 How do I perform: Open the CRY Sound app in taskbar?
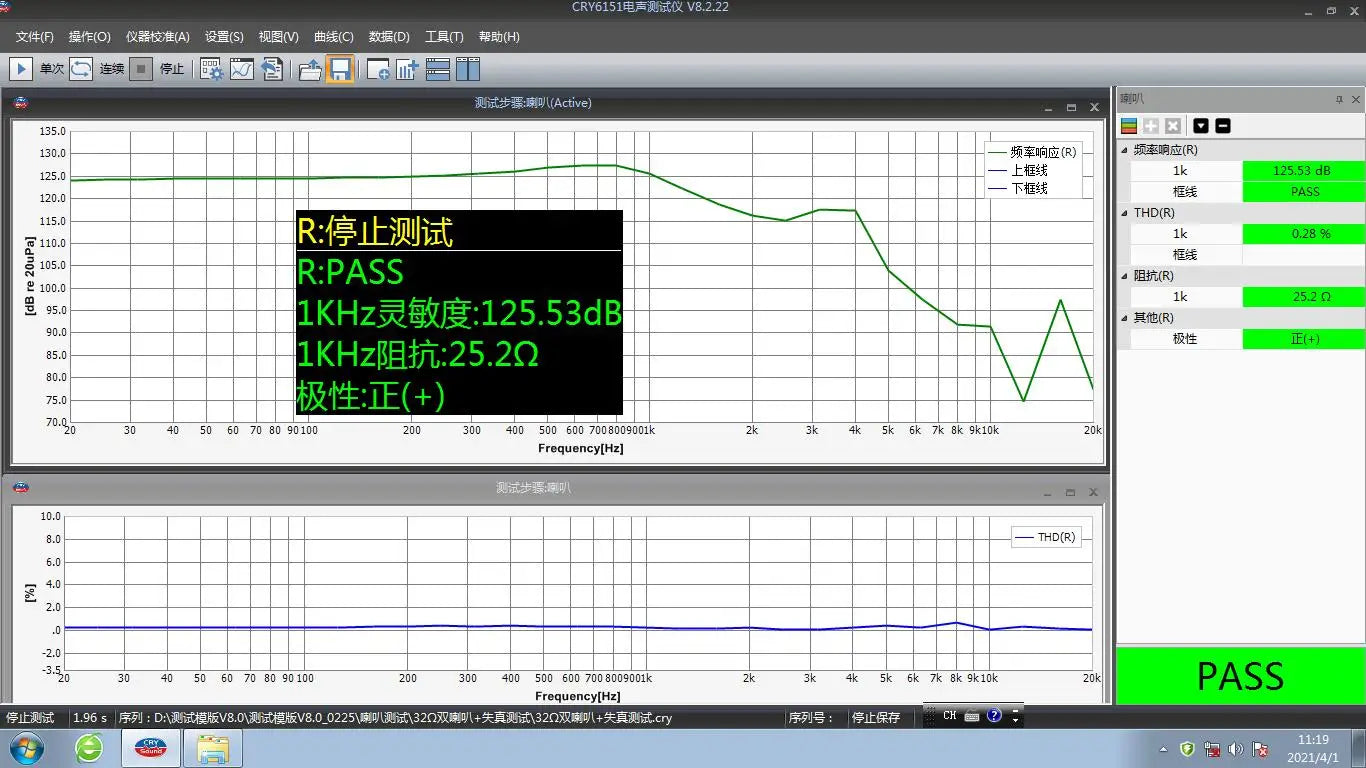pyautogui.click(x=150, y=748)
